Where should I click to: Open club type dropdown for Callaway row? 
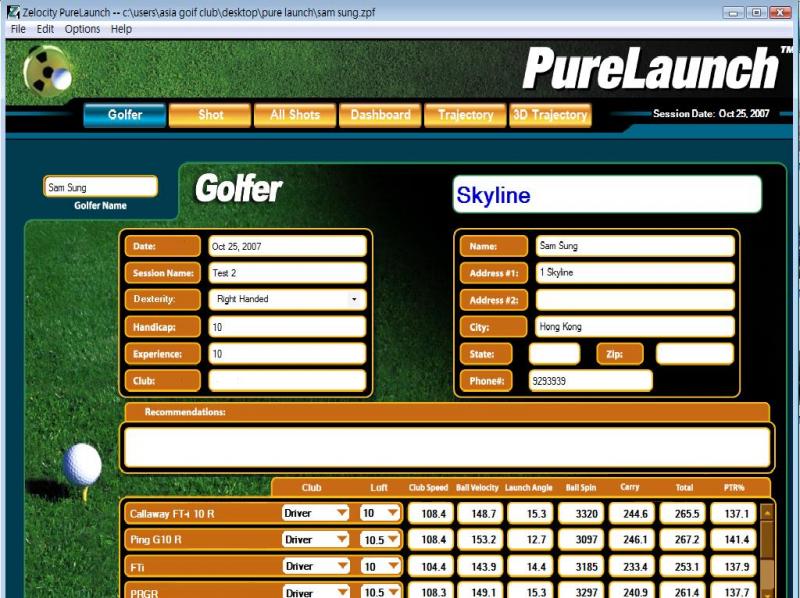[342, 513]
